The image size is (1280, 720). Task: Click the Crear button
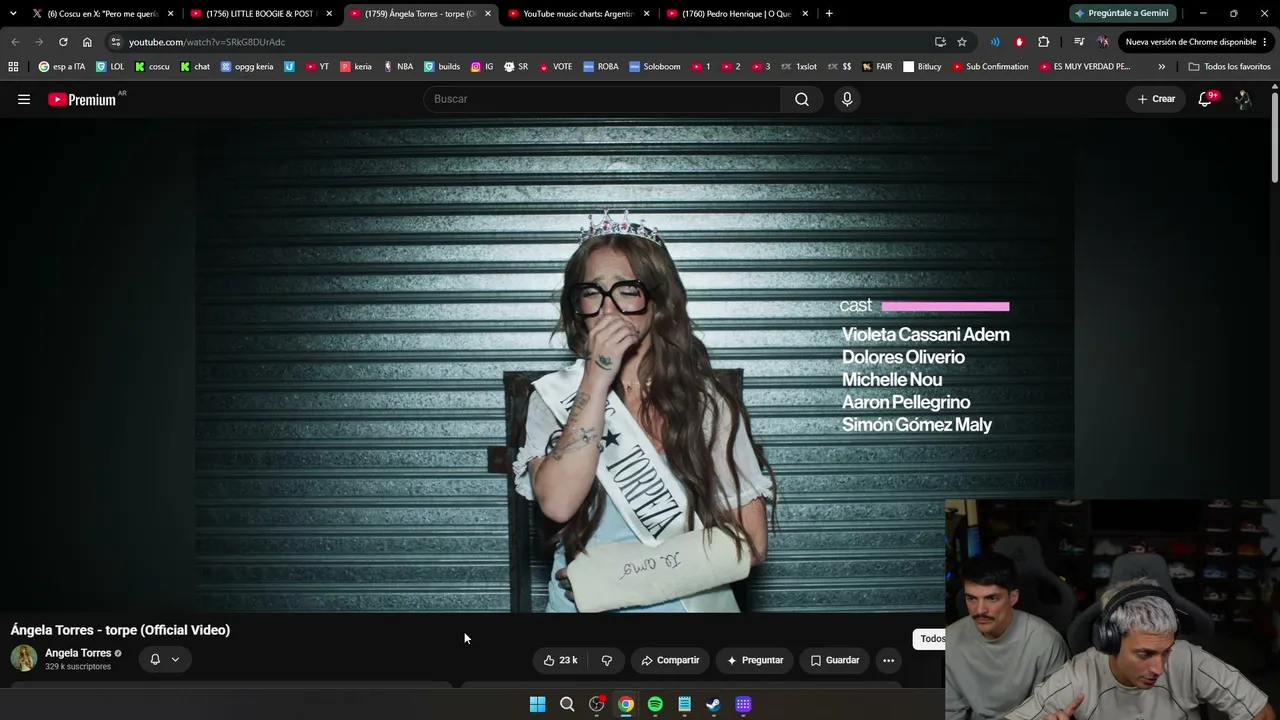pyautogui.click(x=1156, y=99)
